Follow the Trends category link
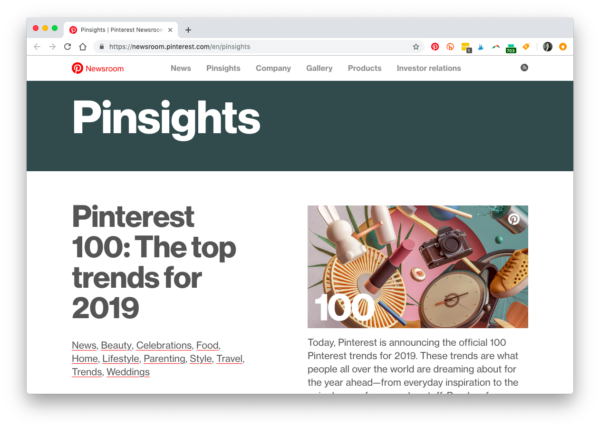 [x=87, y=372]
